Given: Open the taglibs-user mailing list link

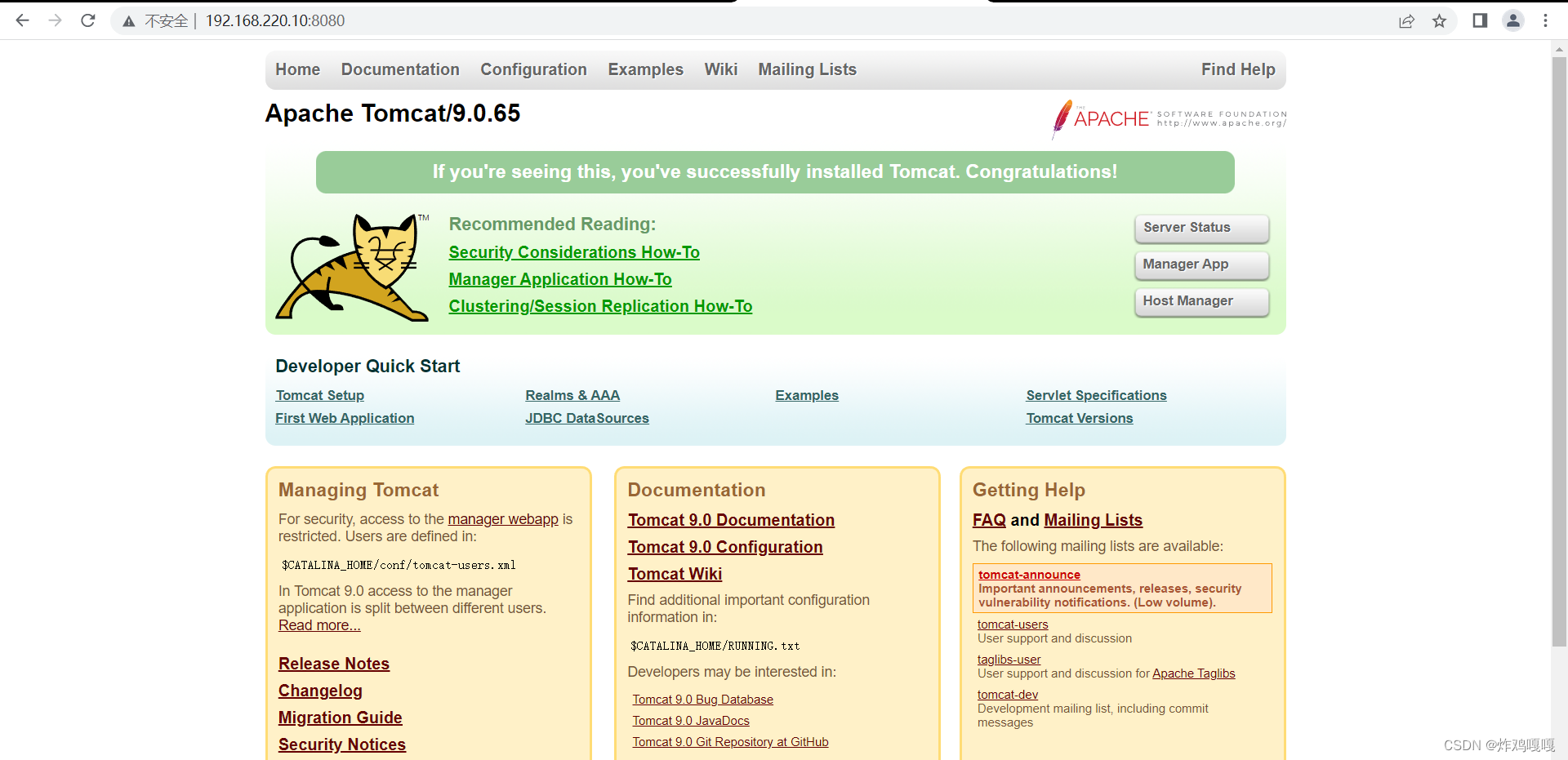Looking at the screenshot, I should [x=1009, y=660].
